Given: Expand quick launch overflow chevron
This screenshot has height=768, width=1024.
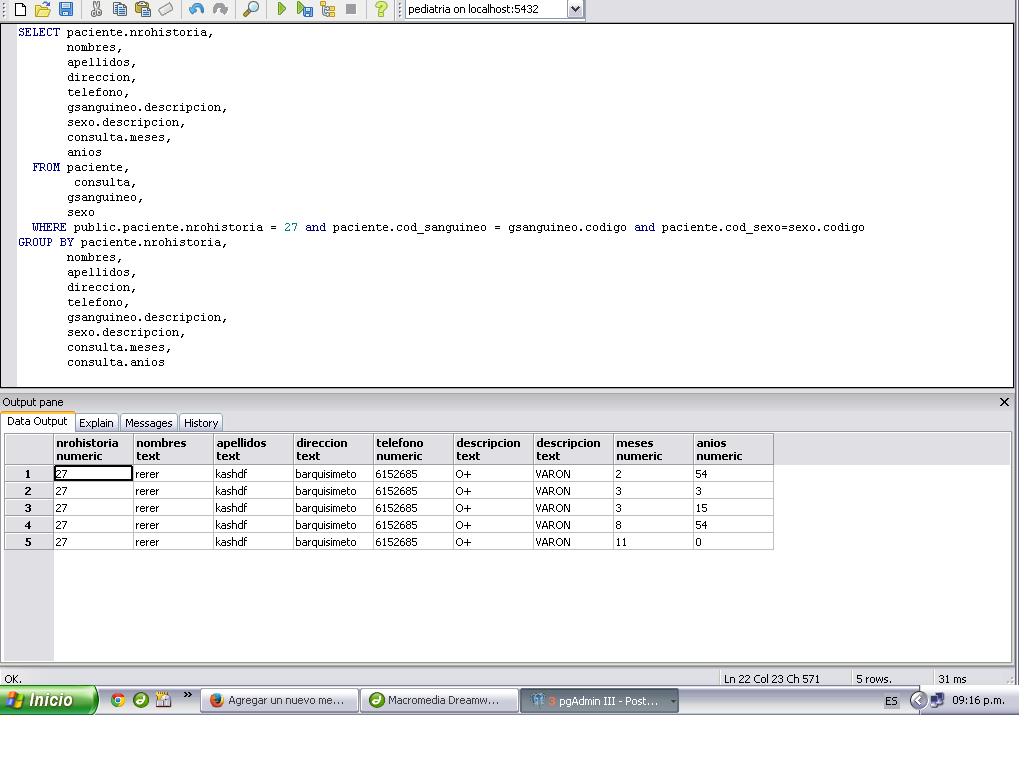Looking at the screenshot, I should coord(188,695).
